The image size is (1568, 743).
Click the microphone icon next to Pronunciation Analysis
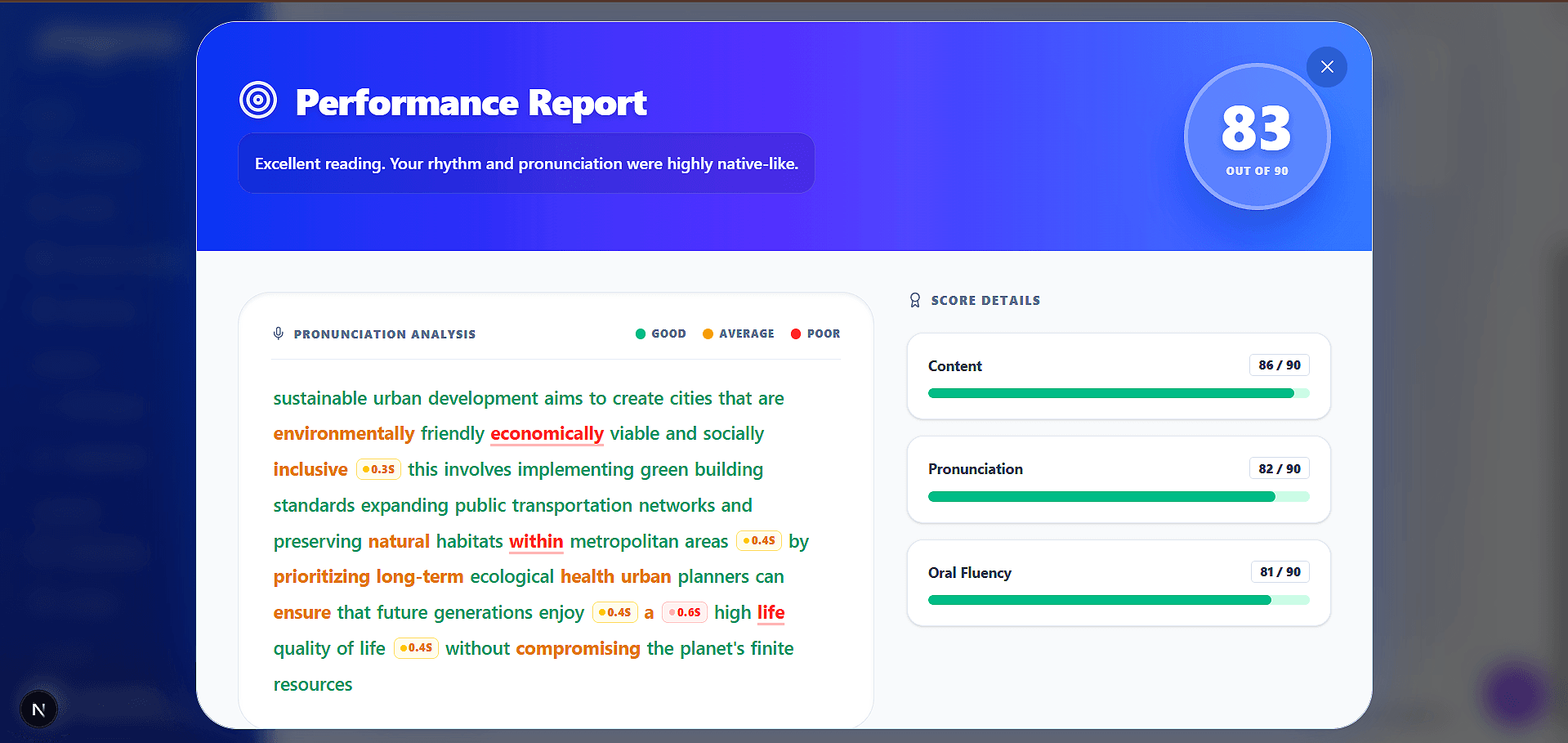279,333
